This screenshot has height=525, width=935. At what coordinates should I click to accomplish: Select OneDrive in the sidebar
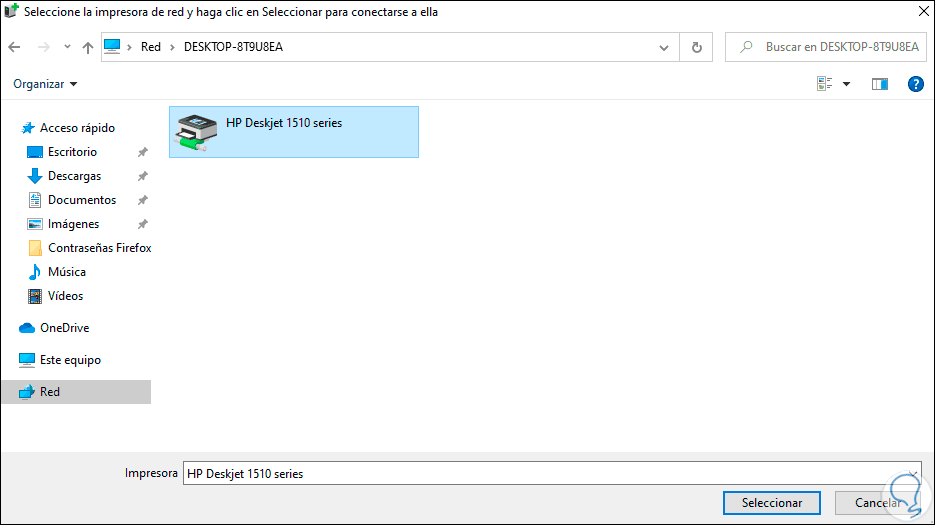click(x=64, y=328)
